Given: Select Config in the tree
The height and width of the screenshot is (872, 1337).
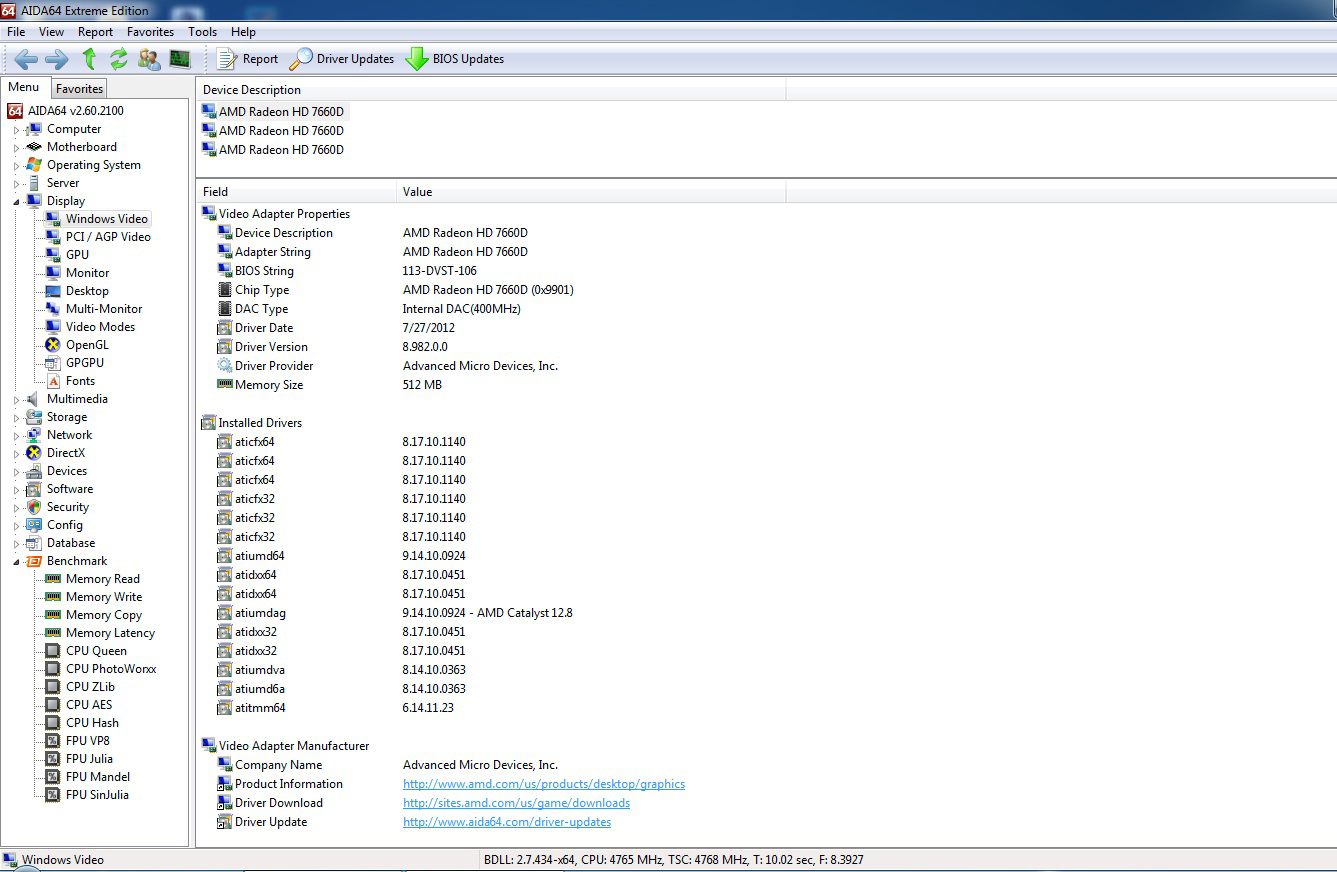Looking at the screenshot, I should pyautogui.click(x=65, y=525).
